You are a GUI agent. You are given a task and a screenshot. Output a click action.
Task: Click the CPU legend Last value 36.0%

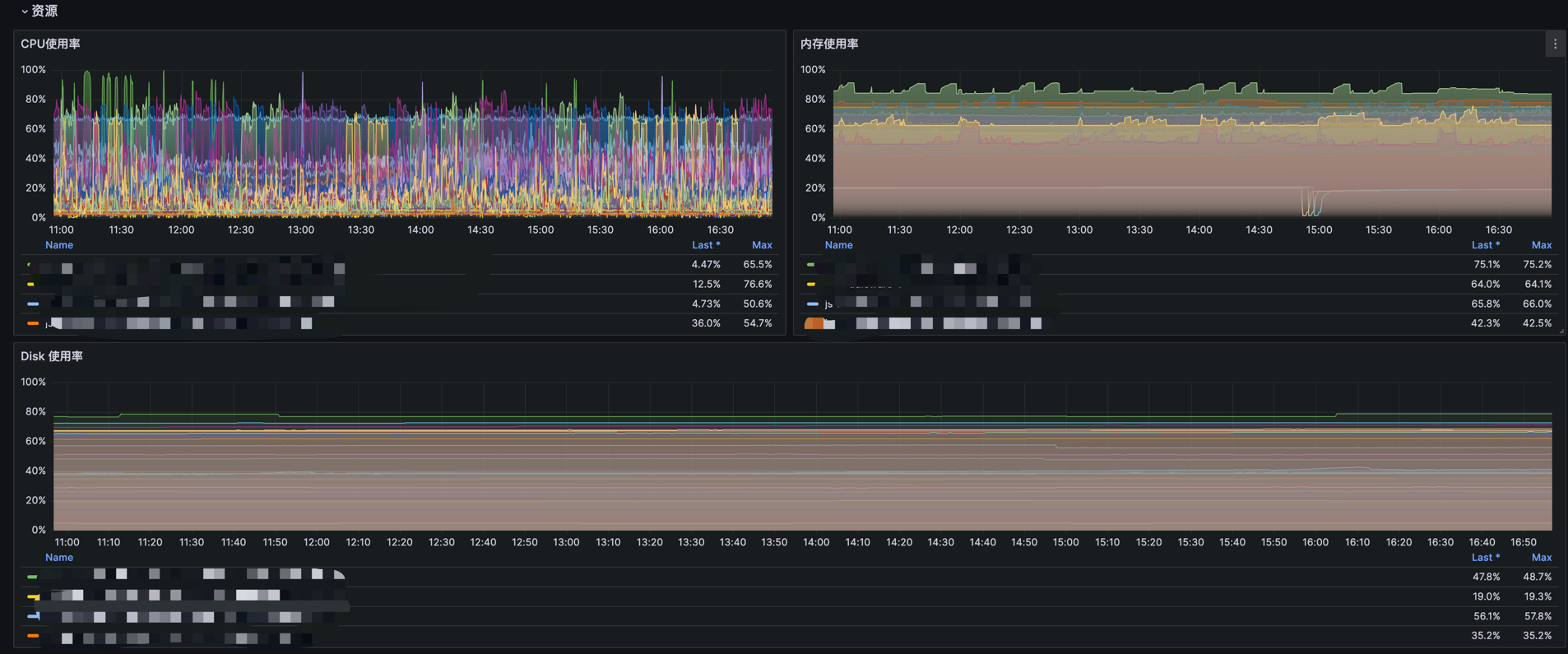(x=706, y=324)
